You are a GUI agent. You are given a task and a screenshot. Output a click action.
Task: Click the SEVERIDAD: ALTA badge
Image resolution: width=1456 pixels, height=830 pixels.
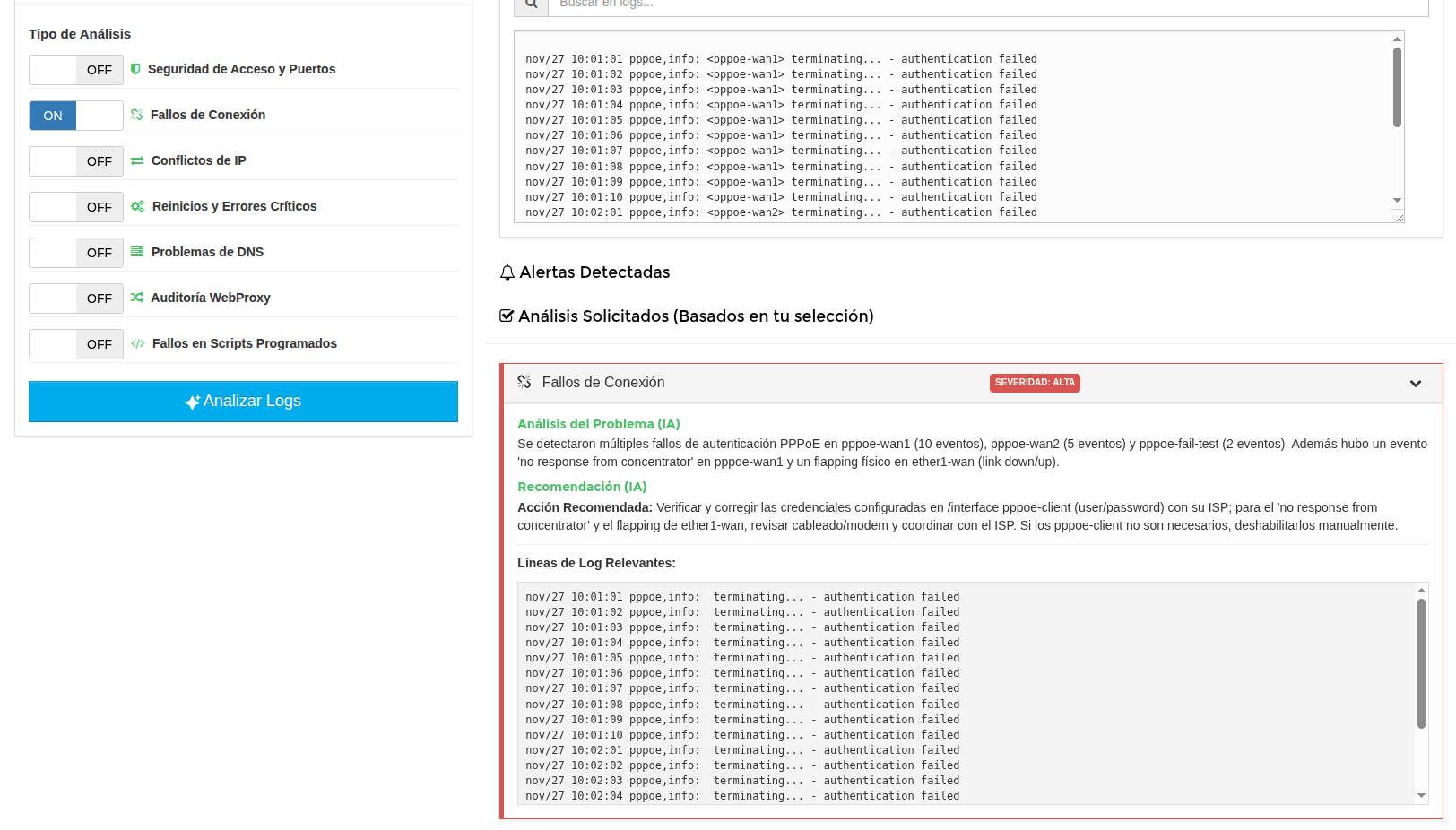click(x=1035, y=383)
